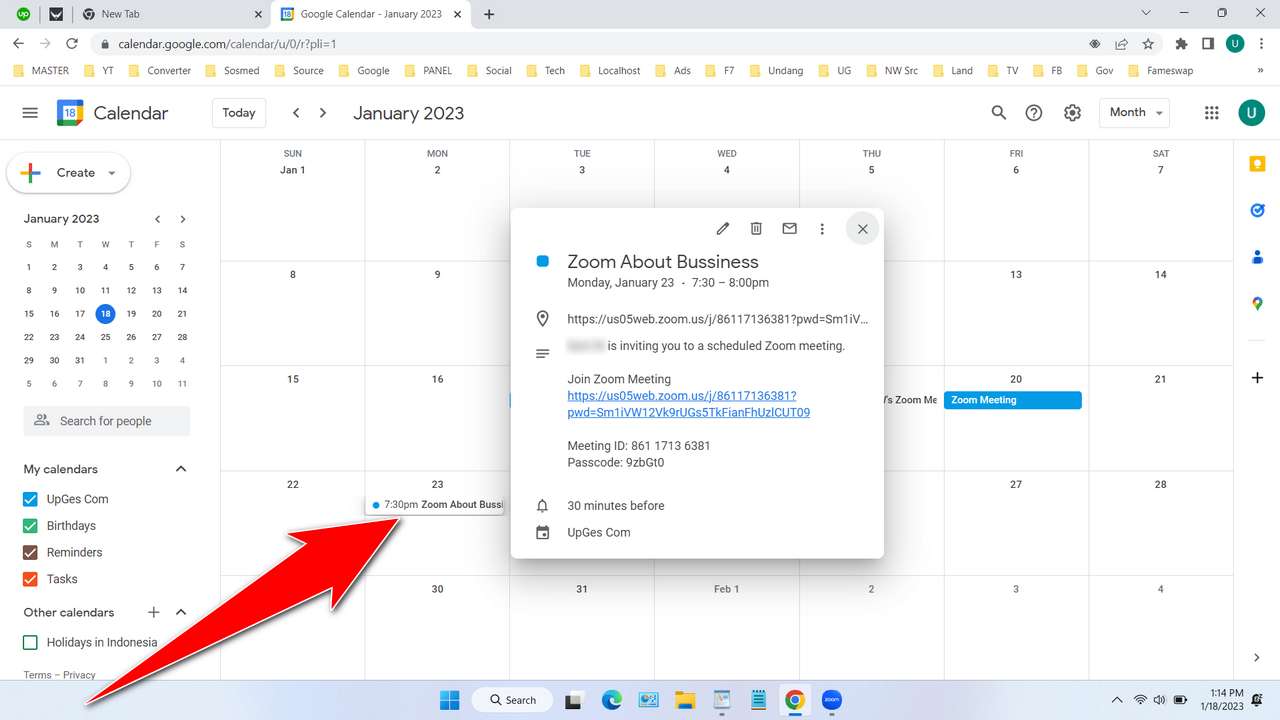Go to previous month arrow in header
This screenshot has width=1280, height=720.
point(296,113)
